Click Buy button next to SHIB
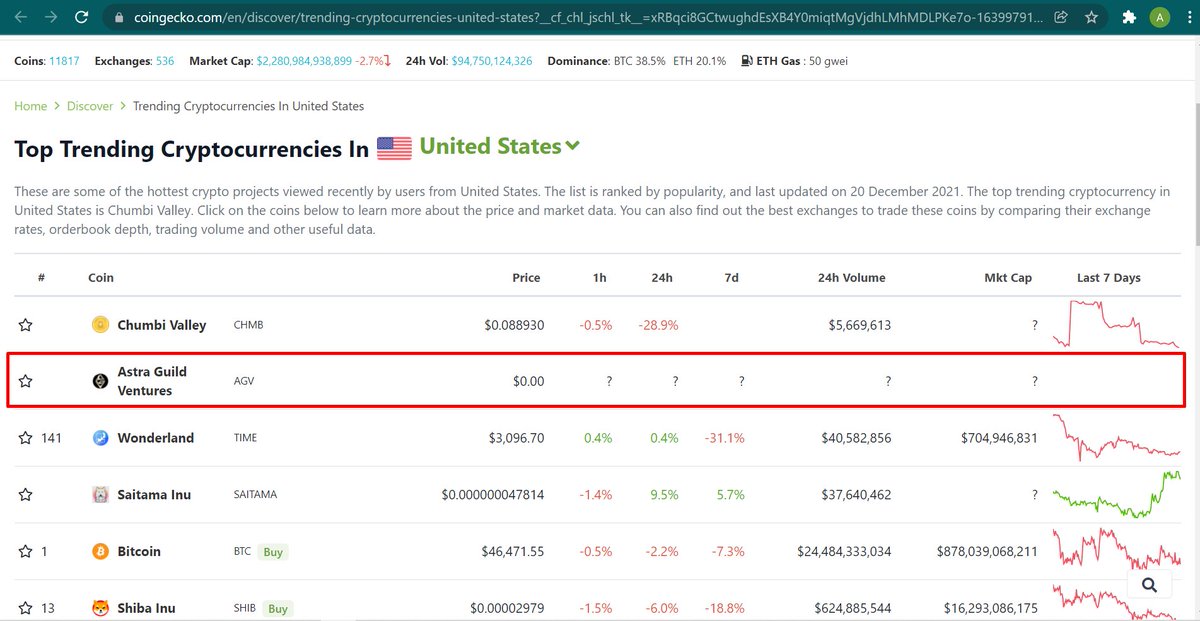 coord(278,609)
